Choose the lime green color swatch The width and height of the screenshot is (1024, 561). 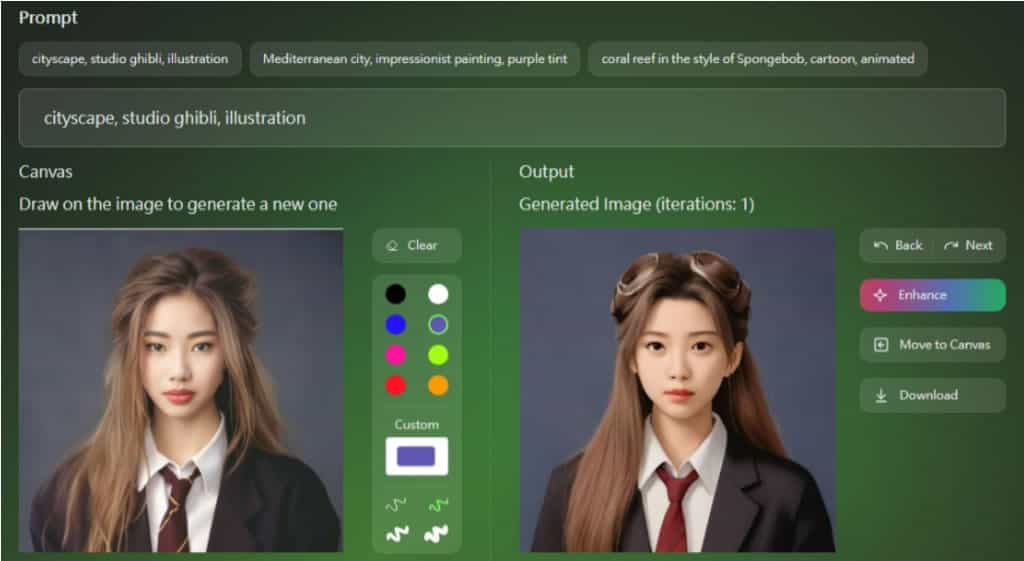(438, 355)
